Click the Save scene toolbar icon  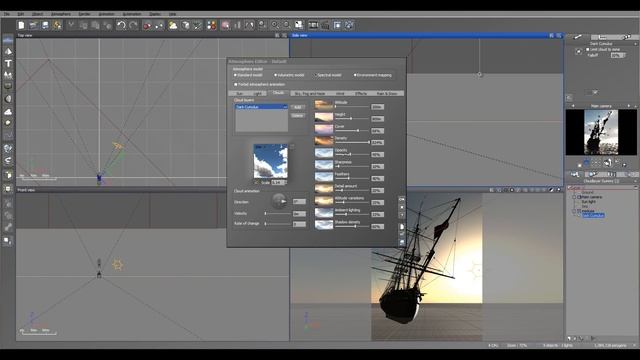(45, 25)
